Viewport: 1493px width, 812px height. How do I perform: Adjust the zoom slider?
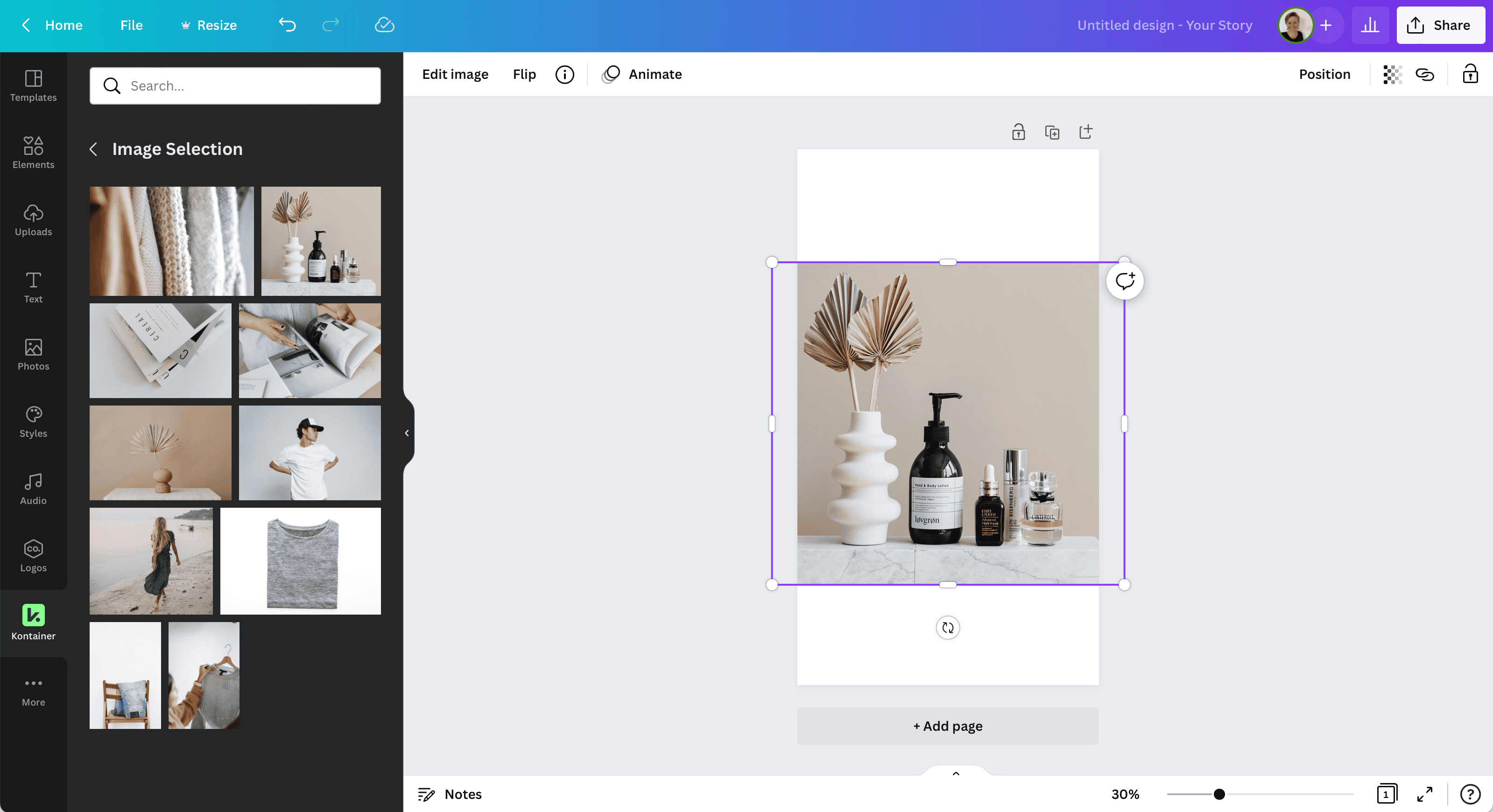pyautogui.click(x=1219, y=795)
